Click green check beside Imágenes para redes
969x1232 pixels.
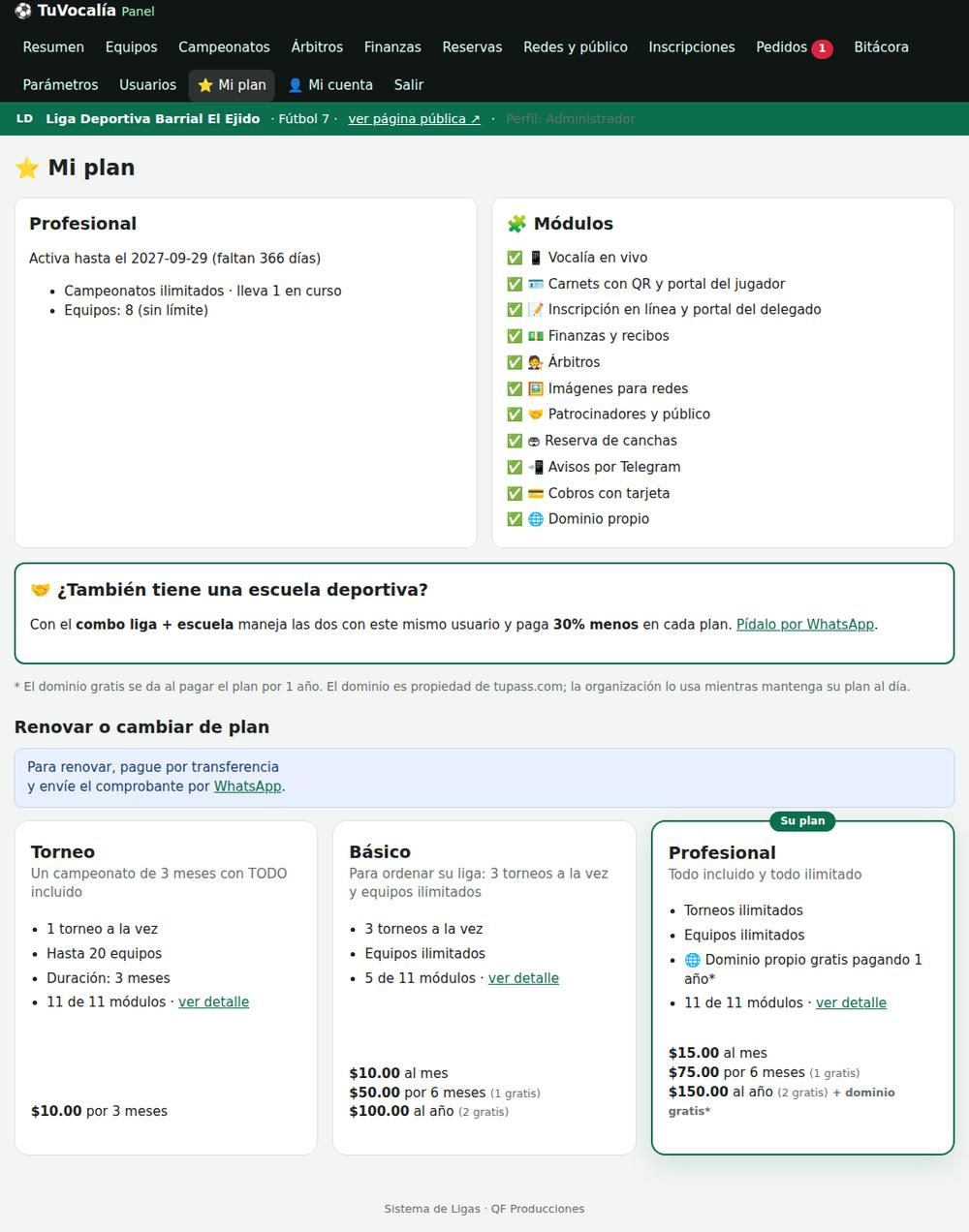[x=515, y=388]
